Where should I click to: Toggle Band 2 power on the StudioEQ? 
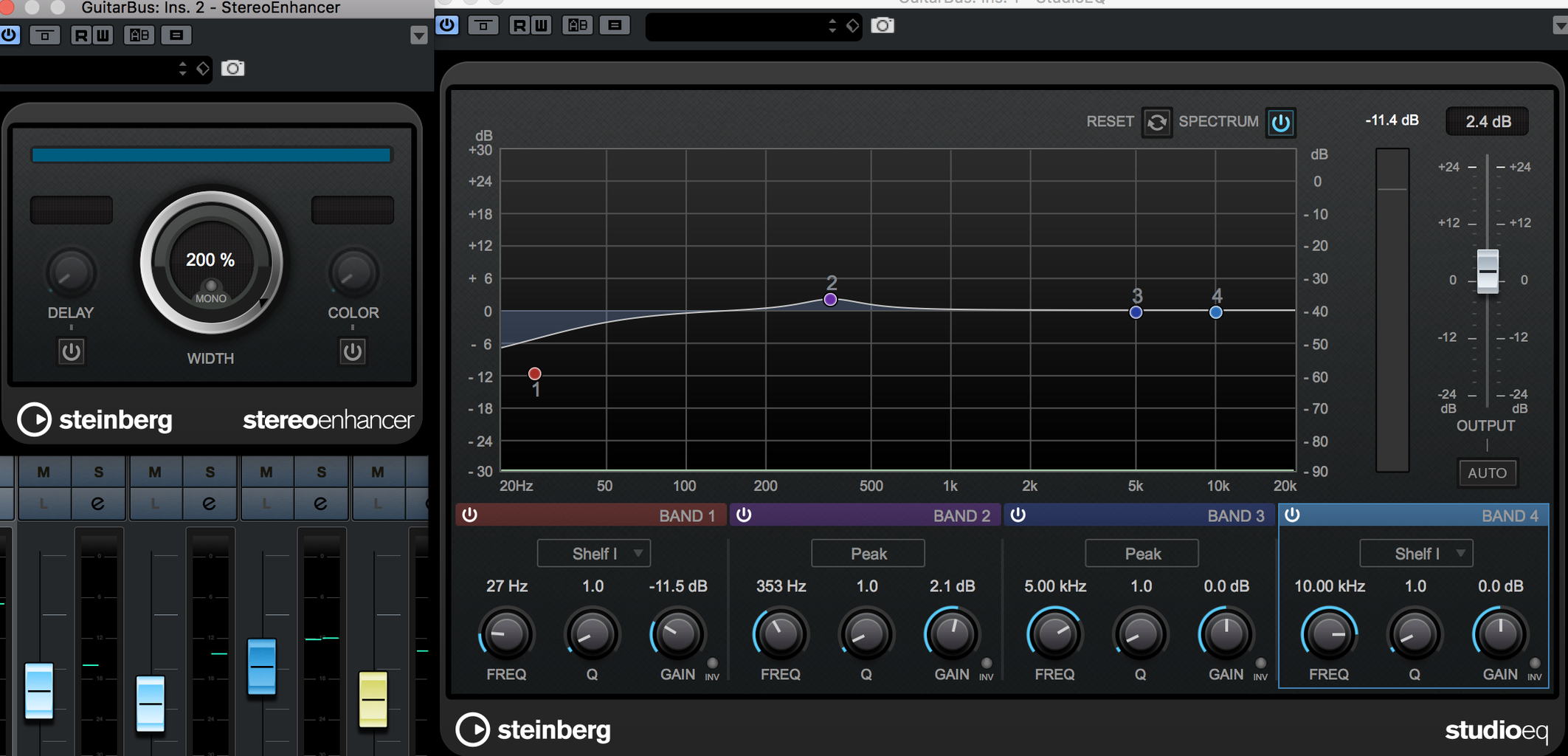click(744, 515)
